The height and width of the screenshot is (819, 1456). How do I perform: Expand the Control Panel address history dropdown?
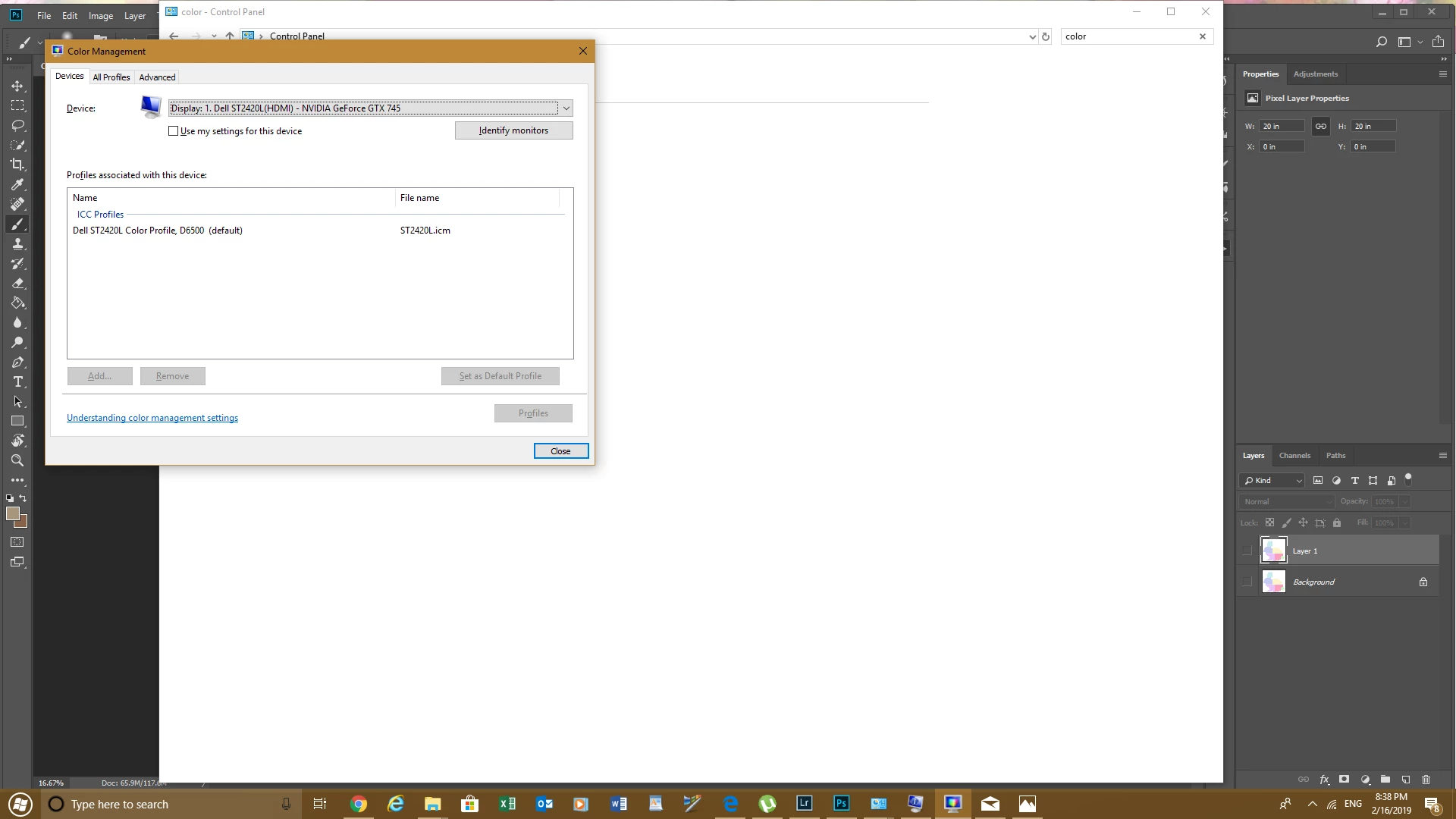point(1032,36)
